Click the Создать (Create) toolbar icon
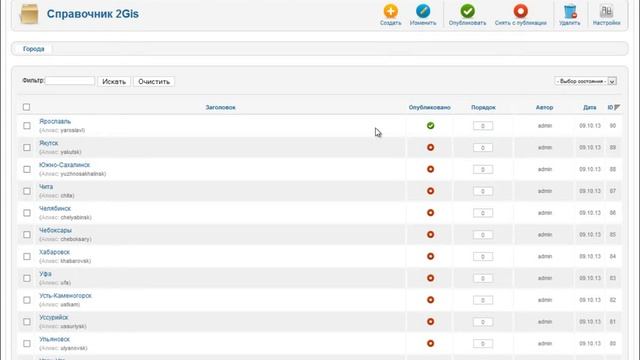The width and height of the screenshot is (640, 360). 391,11
